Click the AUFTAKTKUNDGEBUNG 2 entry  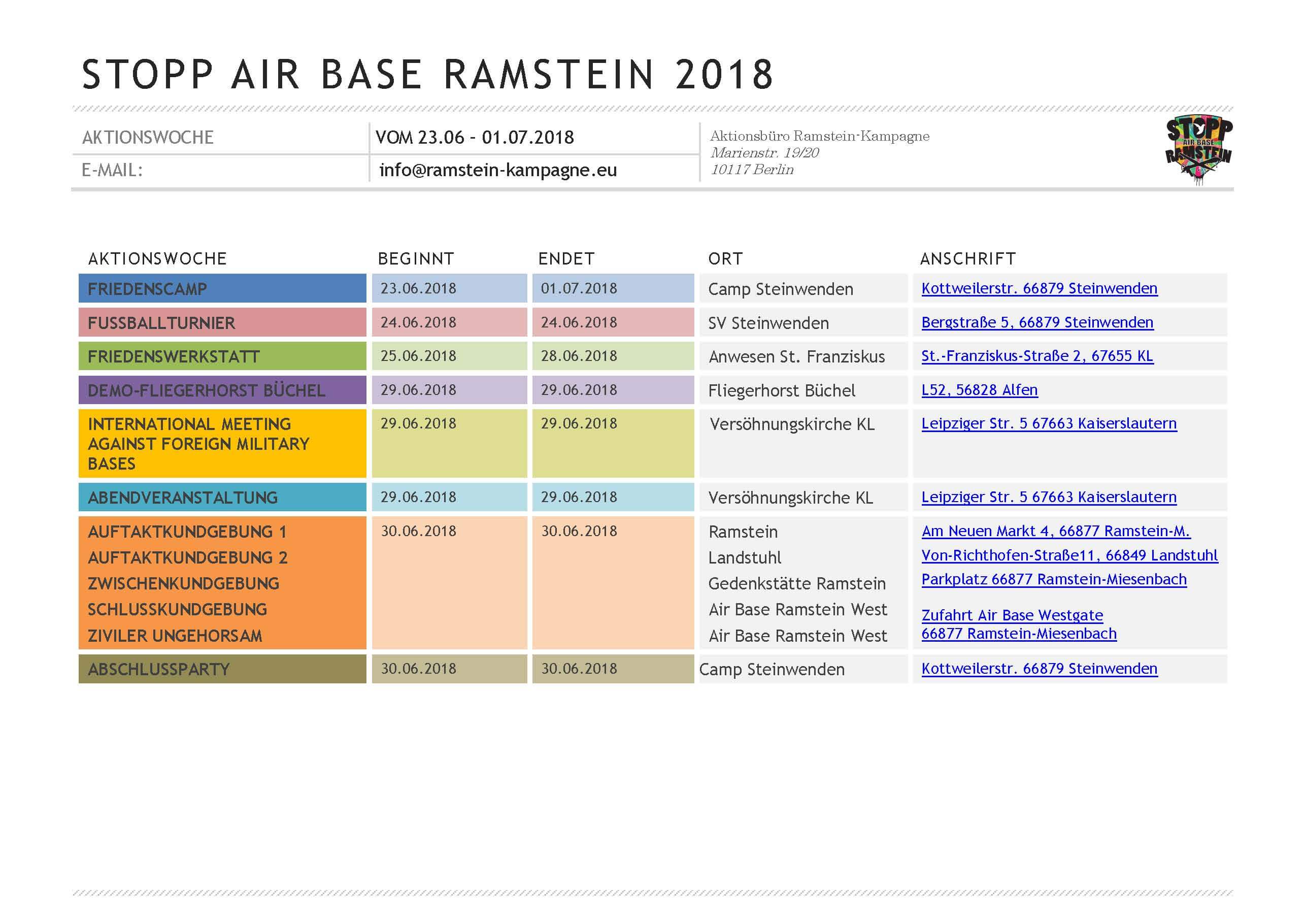coord(188,557)
